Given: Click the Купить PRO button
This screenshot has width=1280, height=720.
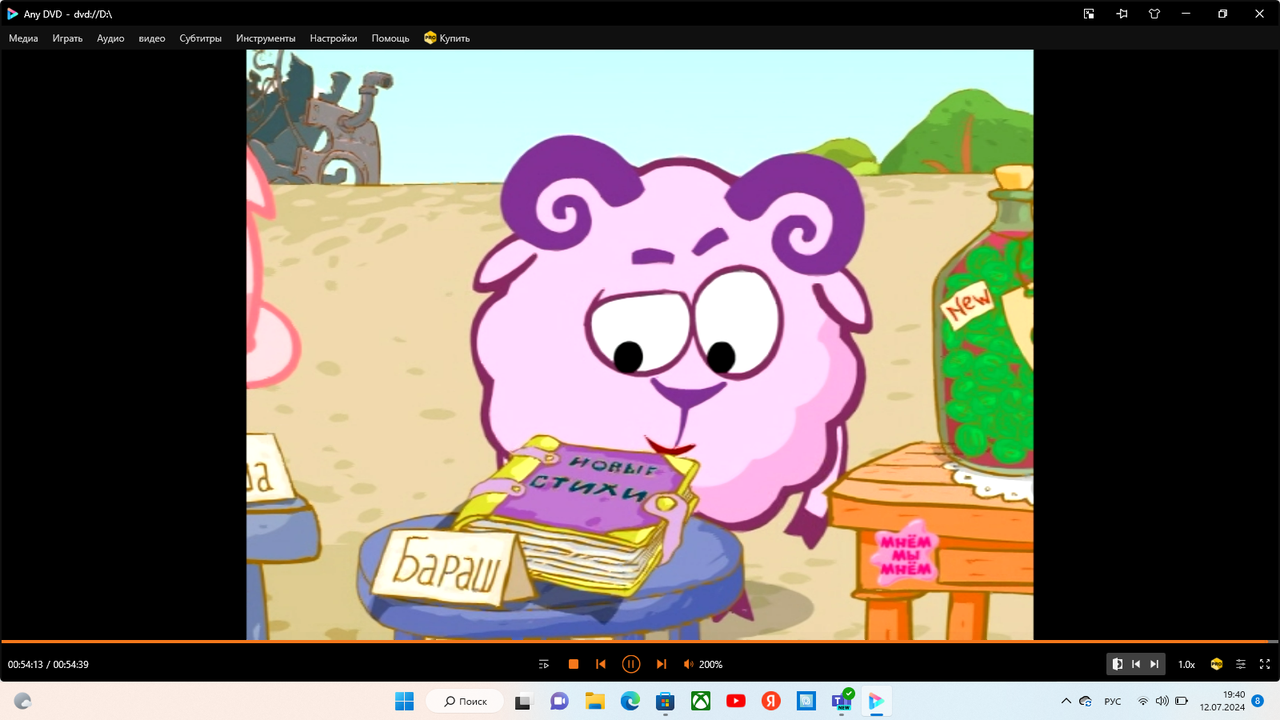Looking at the screenshot, I should (x=447, y=38).
